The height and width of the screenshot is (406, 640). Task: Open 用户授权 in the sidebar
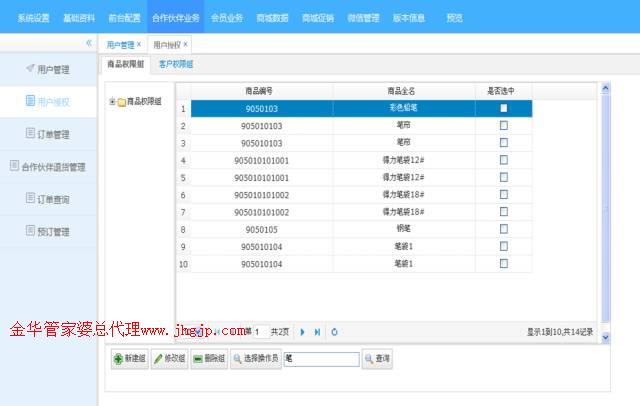[x=48, y=101]
